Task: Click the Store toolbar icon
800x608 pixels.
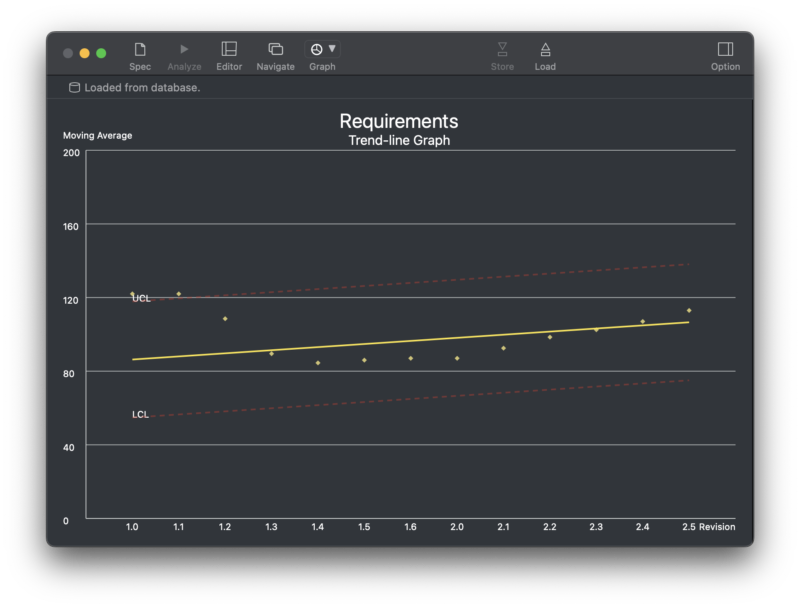Action: pyautogui.click(x=502, y=49)
